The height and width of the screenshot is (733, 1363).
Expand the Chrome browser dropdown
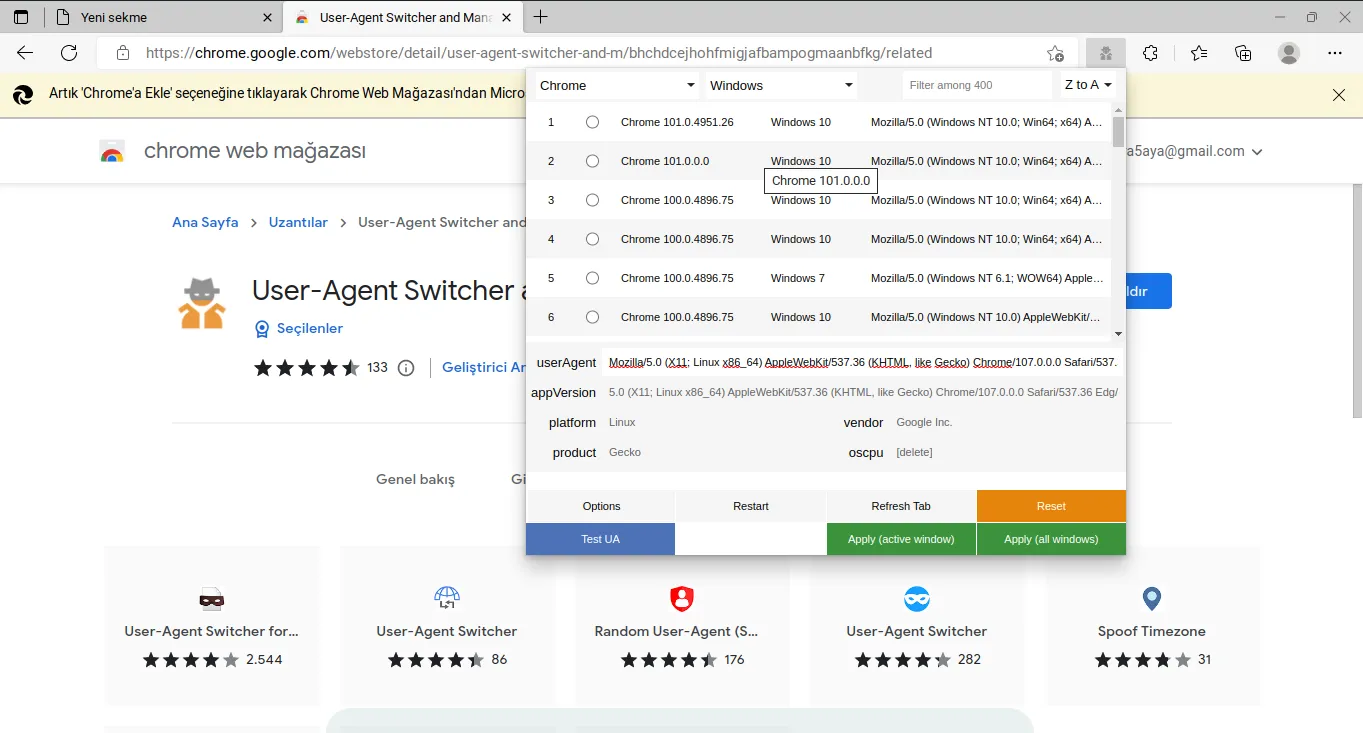[616, 86]
